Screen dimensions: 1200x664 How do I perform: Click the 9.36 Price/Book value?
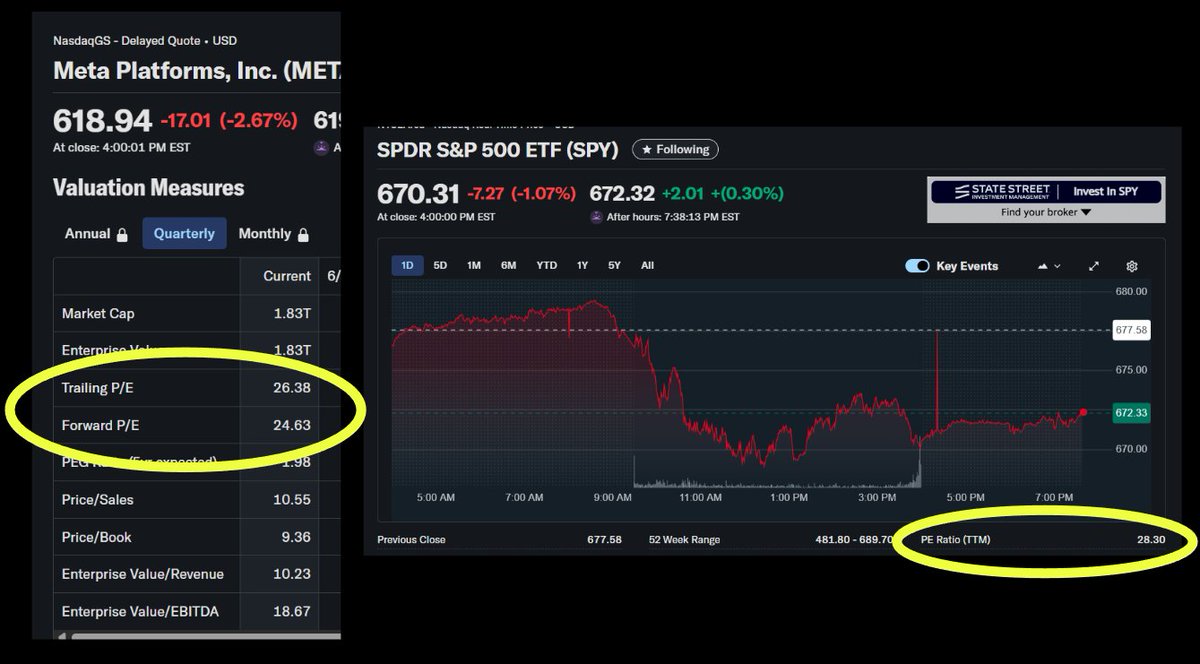[x=296, y=537]
